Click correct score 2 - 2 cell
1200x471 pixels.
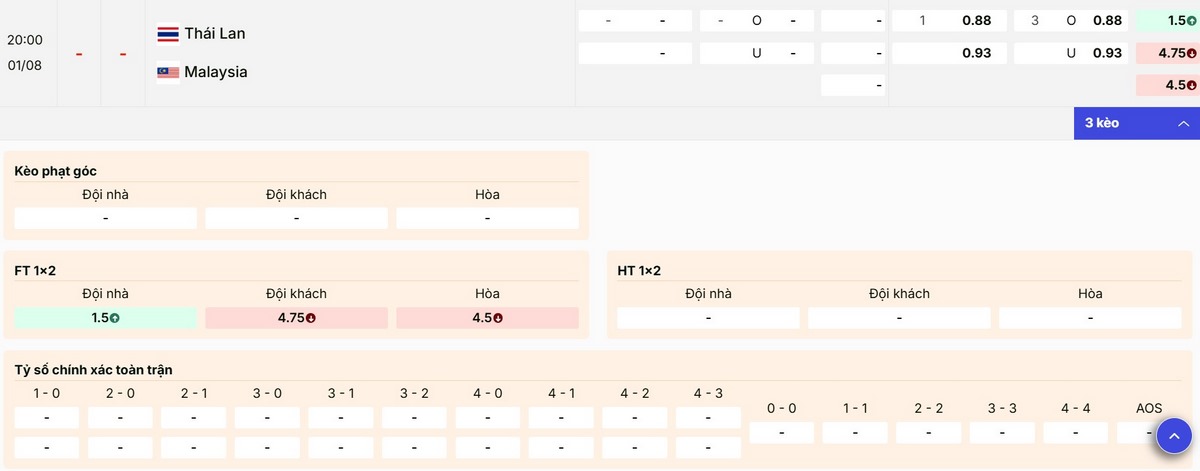tap(929, 433)
